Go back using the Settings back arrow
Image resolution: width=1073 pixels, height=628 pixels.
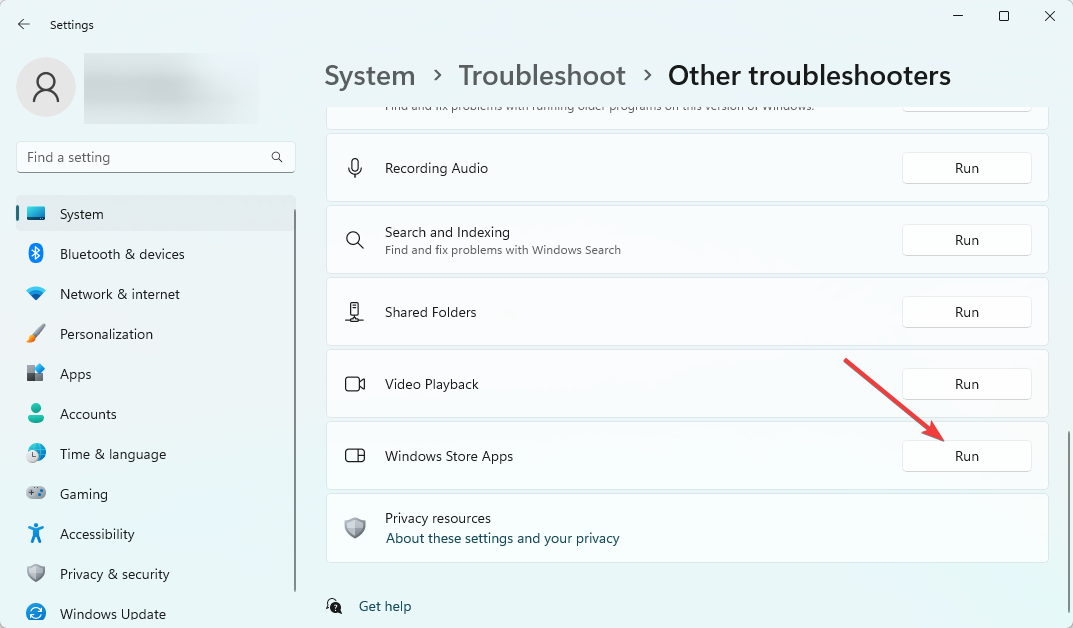[x=24, y=25]
